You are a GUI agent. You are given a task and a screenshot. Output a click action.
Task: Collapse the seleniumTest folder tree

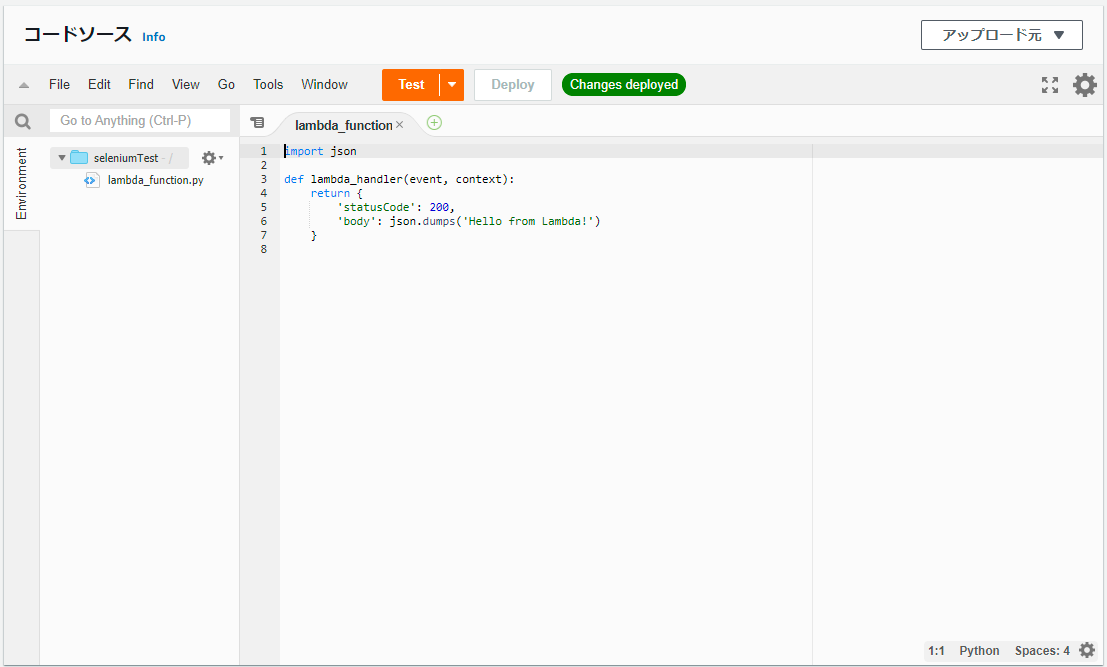pyautogui.click(x=62, y=158)
